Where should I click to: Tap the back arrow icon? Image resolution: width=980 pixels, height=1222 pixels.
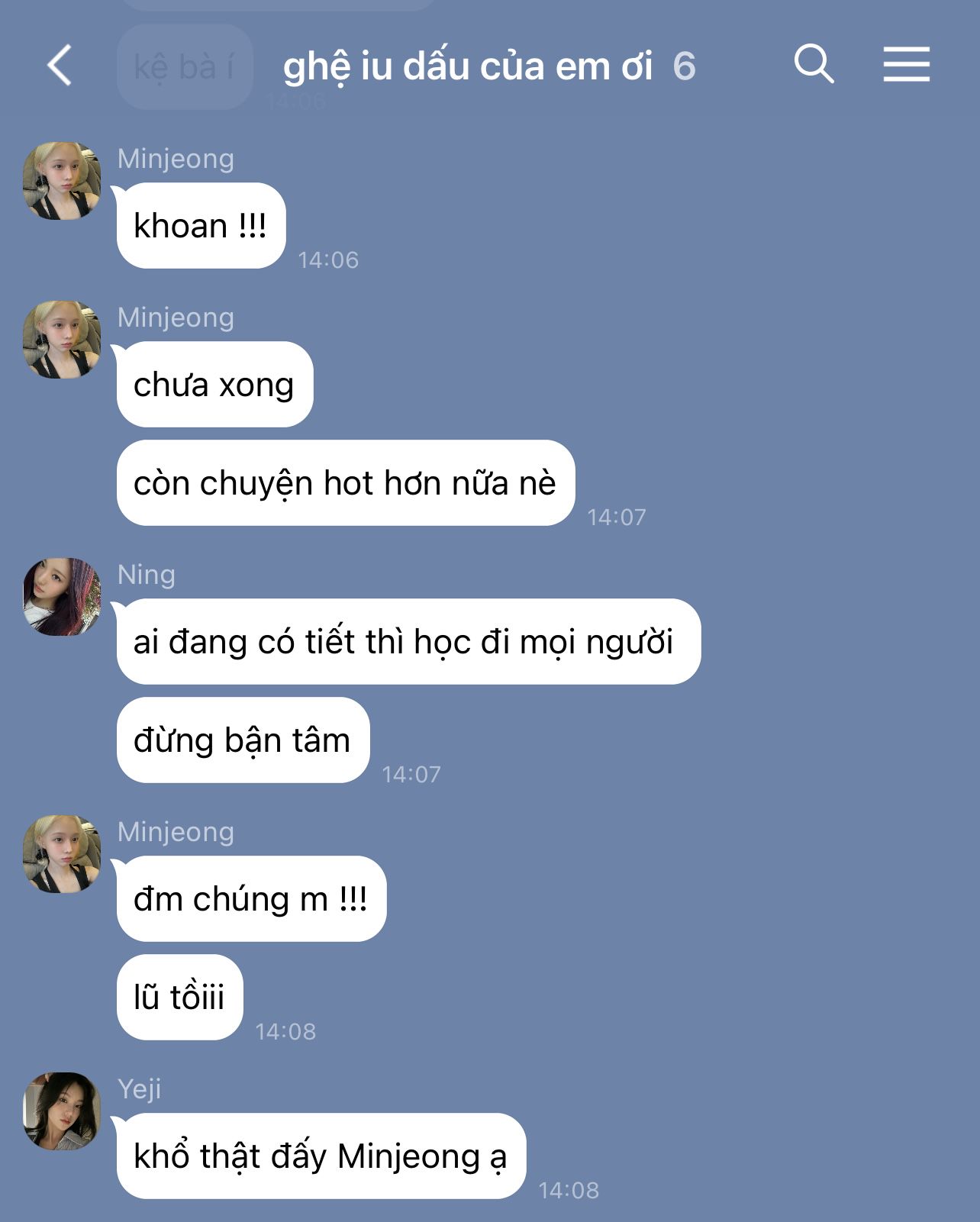[60, 65]
